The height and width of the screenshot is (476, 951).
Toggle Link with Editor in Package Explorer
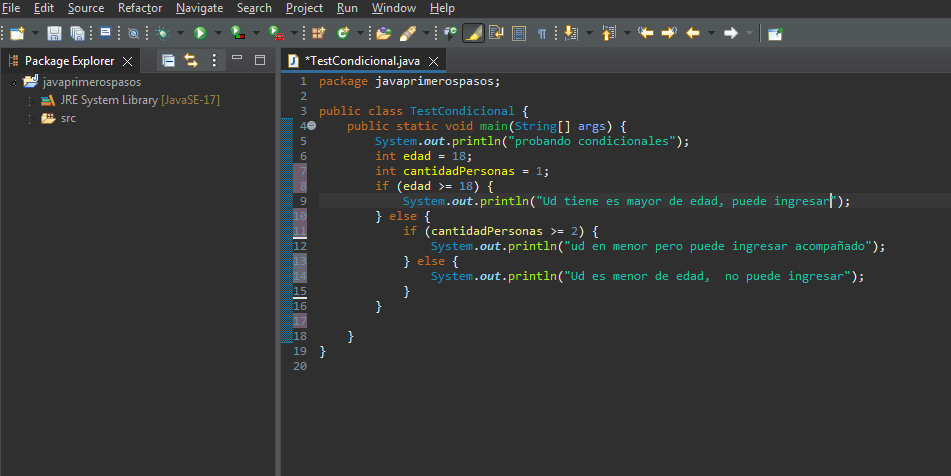point(191,60)
